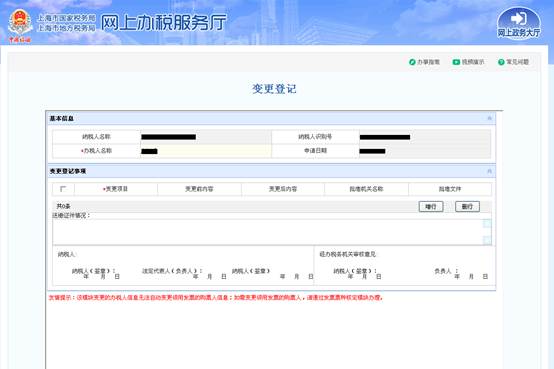554x369 pixels.
Task: Click the 申请日期 date field
Action: pos(425,151)
